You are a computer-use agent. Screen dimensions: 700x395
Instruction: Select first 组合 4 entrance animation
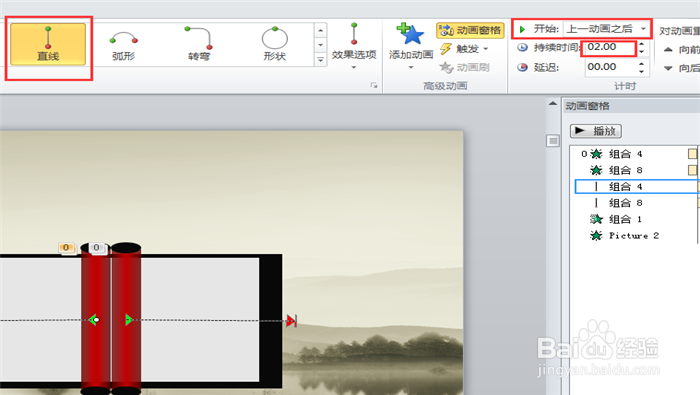click(x=624, y=154)
